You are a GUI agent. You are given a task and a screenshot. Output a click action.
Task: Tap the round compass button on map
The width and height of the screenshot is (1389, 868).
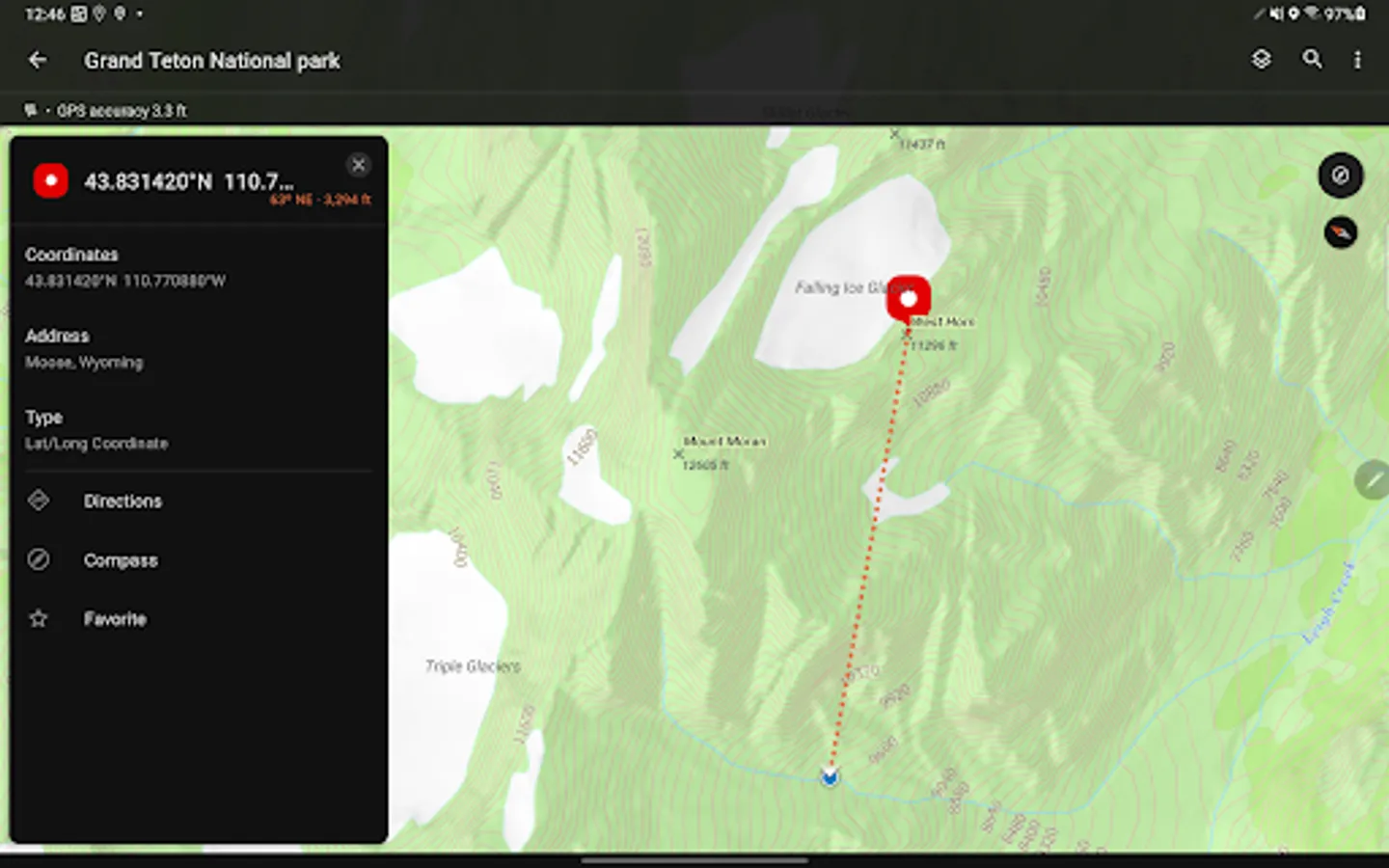(1341, 176)
